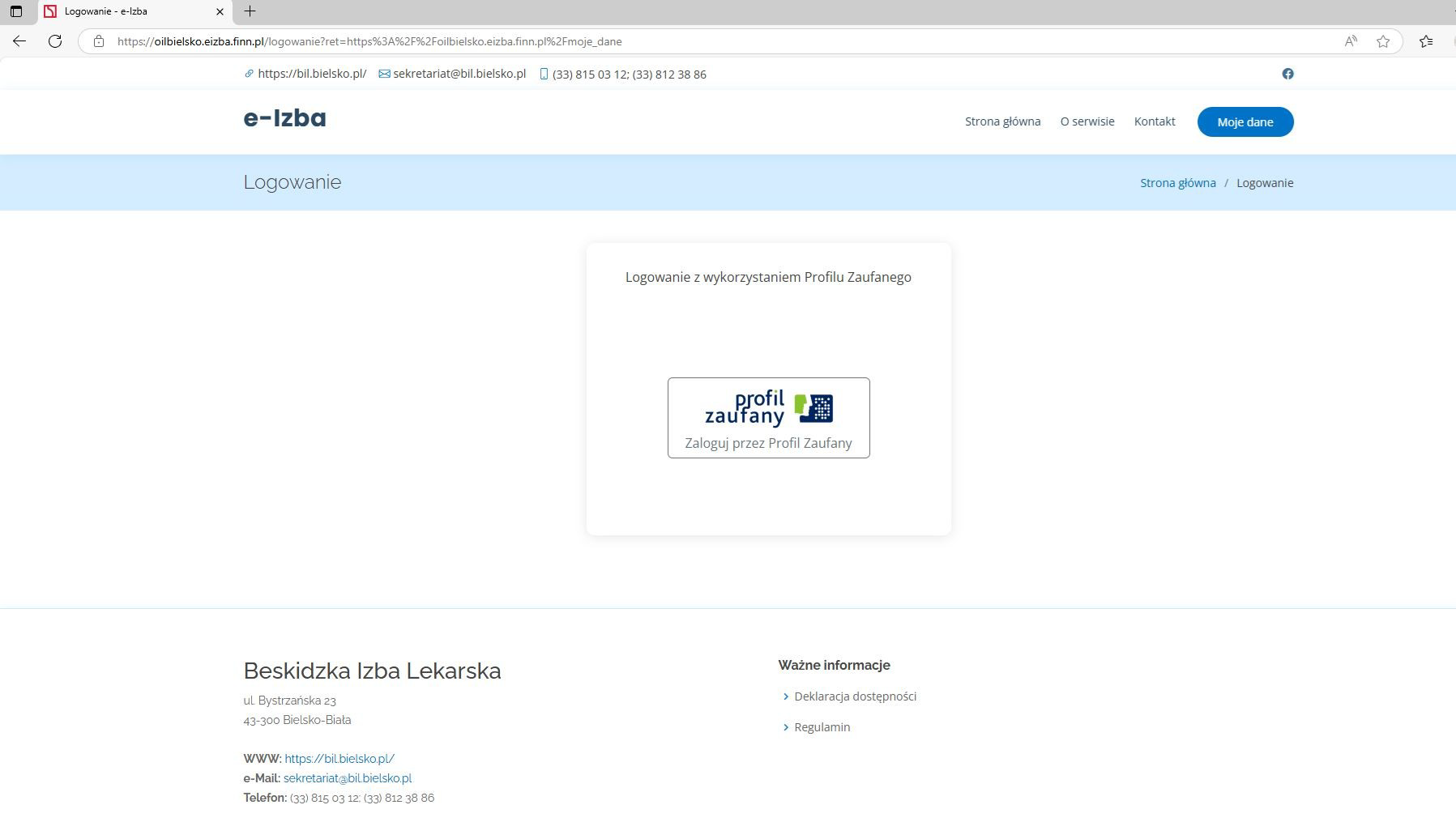This screenshot has height=822, width=1456.
Task: Click the footer Telefon number text
Action: [362, 798]
